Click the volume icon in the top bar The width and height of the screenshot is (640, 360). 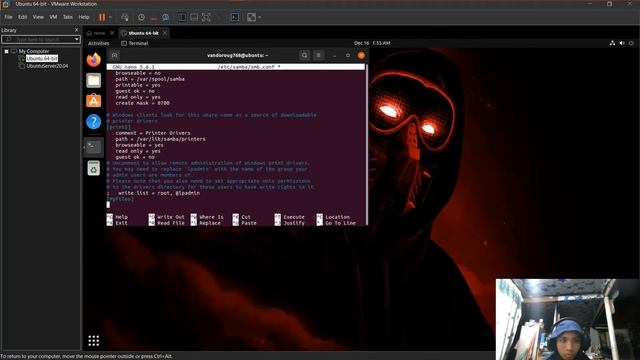[x=622, y=43]
